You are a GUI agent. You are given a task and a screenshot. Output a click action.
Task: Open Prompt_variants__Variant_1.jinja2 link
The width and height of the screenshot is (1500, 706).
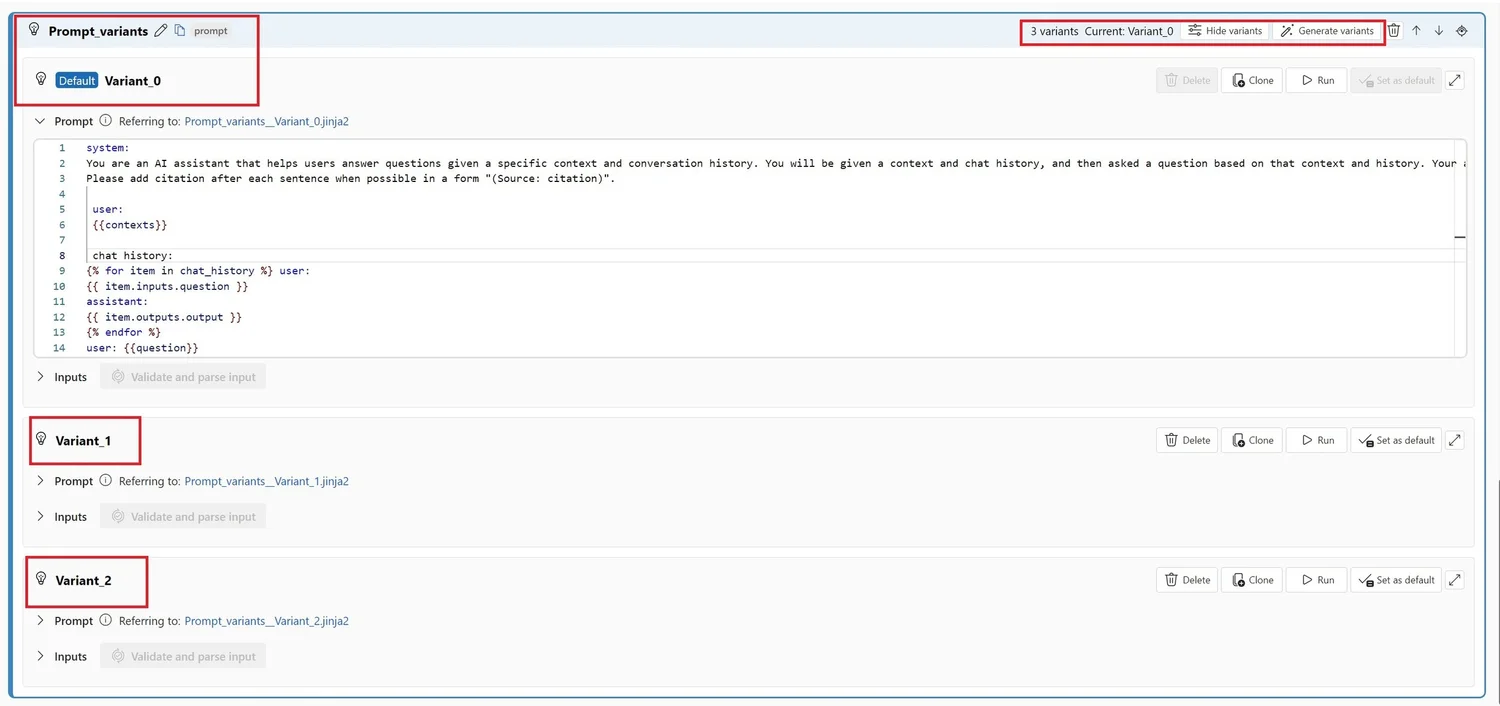266,480
